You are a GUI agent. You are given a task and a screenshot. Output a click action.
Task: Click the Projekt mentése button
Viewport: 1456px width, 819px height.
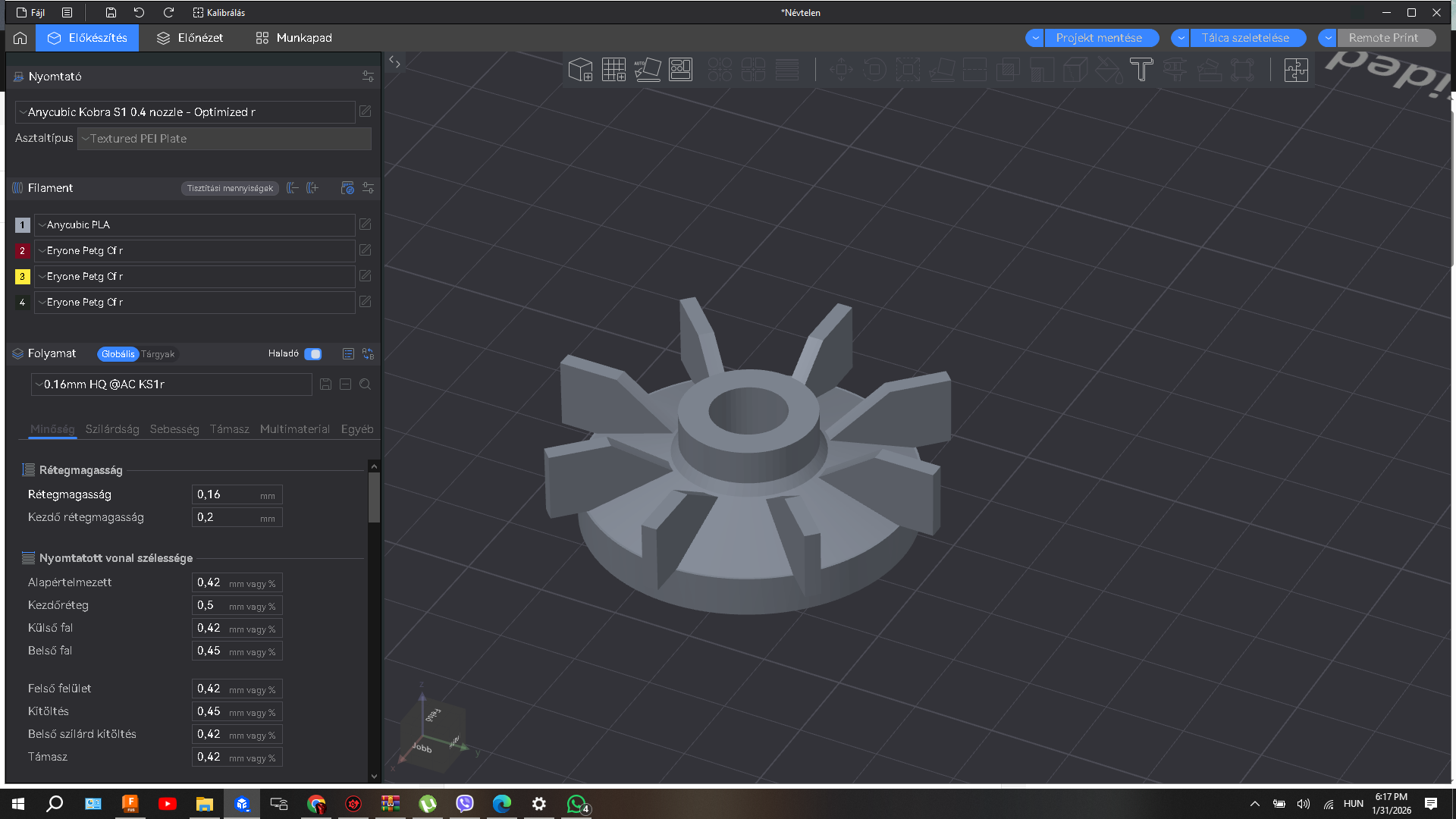tap(1101, 38)
